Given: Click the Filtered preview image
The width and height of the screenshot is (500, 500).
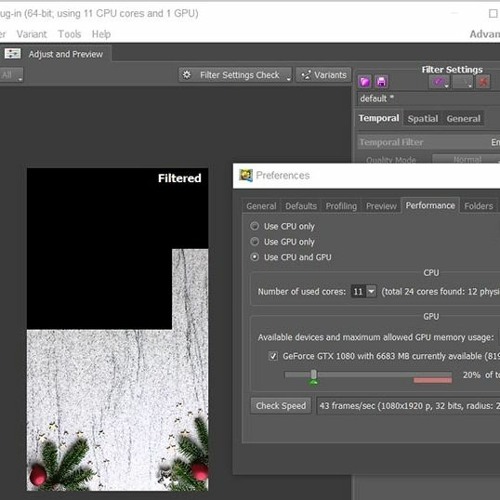Looking at the screenshot, I should point(117,329).
